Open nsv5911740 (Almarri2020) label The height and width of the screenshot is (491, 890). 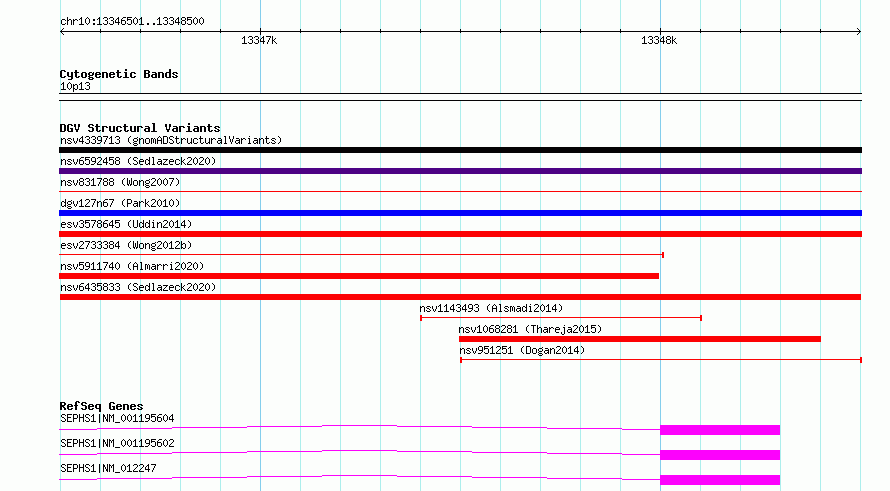click(132, 266)
